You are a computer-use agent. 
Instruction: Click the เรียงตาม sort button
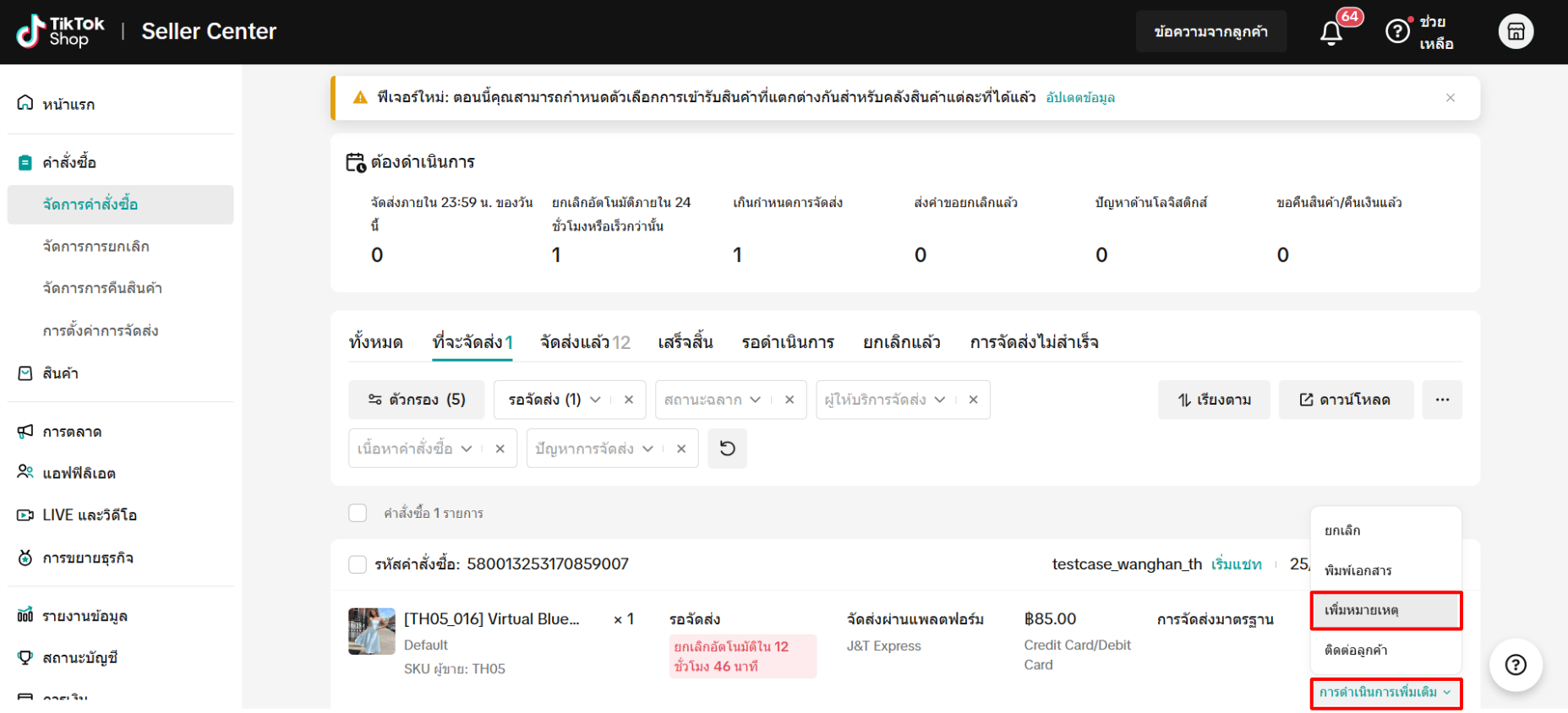[1214, 400]
